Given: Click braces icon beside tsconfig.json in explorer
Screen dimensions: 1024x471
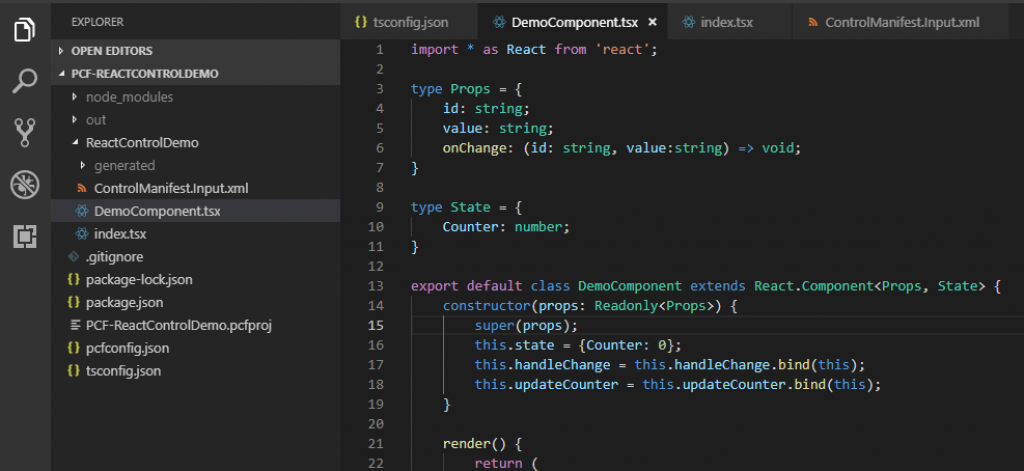Looking at the screenshot, I should coord(74,371).
